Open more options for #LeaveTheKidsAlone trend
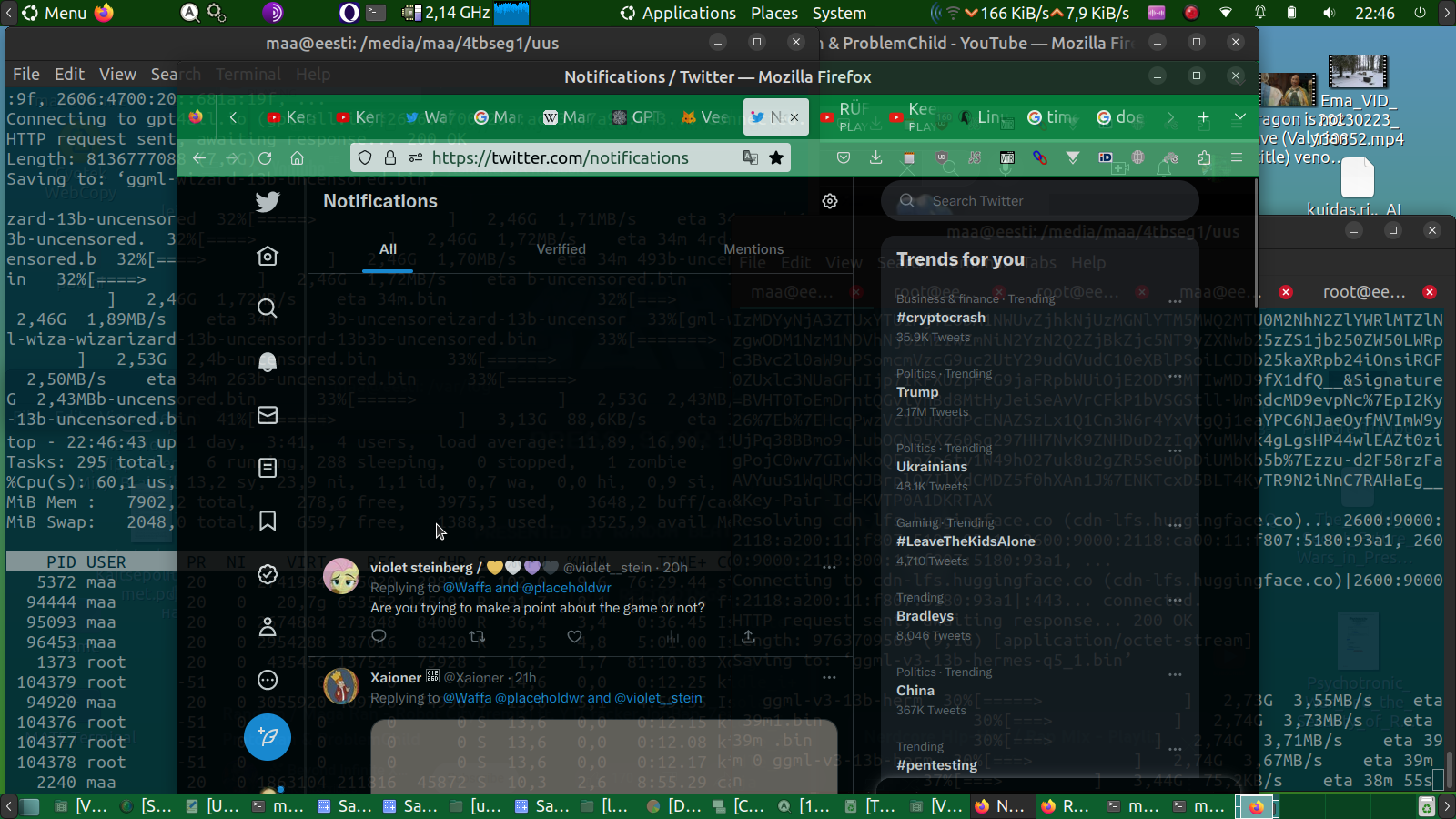This screenshot has height=819, width=1456. (x=1175, y=524)
